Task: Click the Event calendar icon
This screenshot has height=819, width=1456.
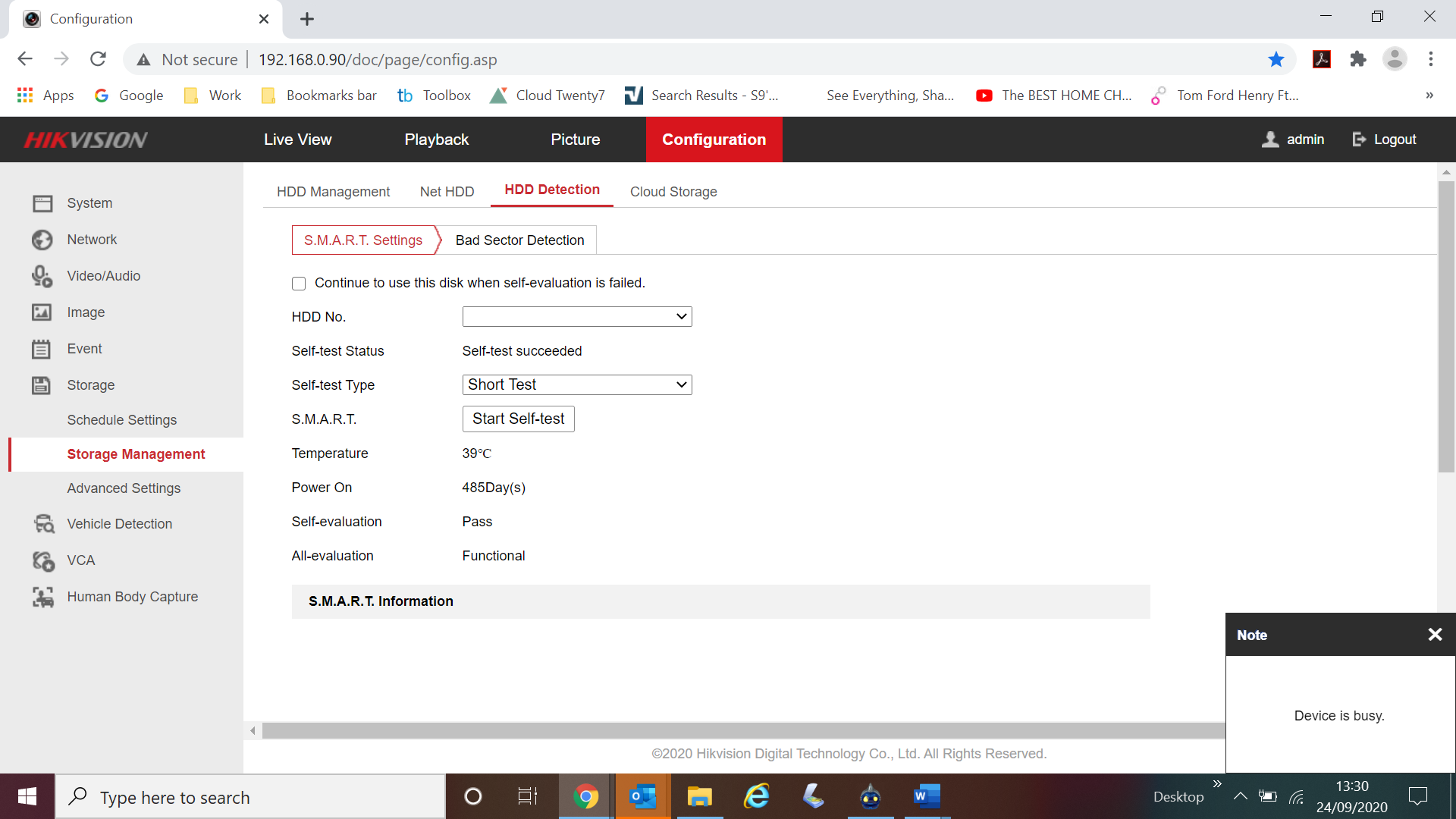Action: [x=41, y=349]
